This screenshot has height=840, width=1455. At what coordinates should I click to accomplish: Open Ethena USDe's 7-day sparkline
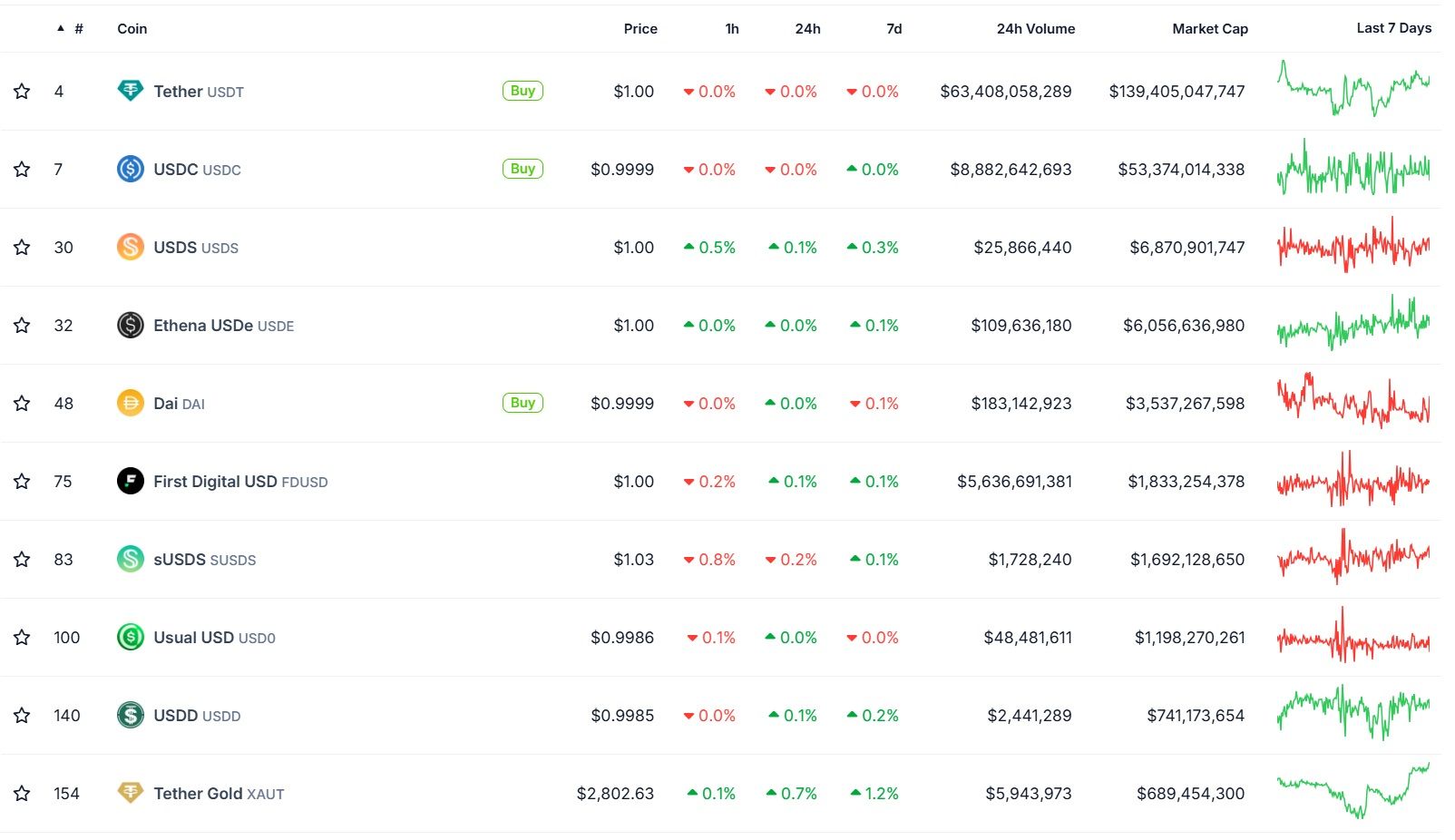click(1353, 323)
